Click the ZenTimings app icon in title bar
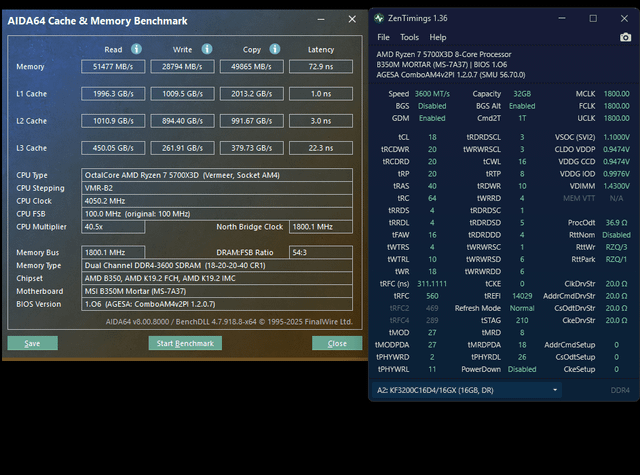This screenshot has height=475, width=640. (379, 18)
